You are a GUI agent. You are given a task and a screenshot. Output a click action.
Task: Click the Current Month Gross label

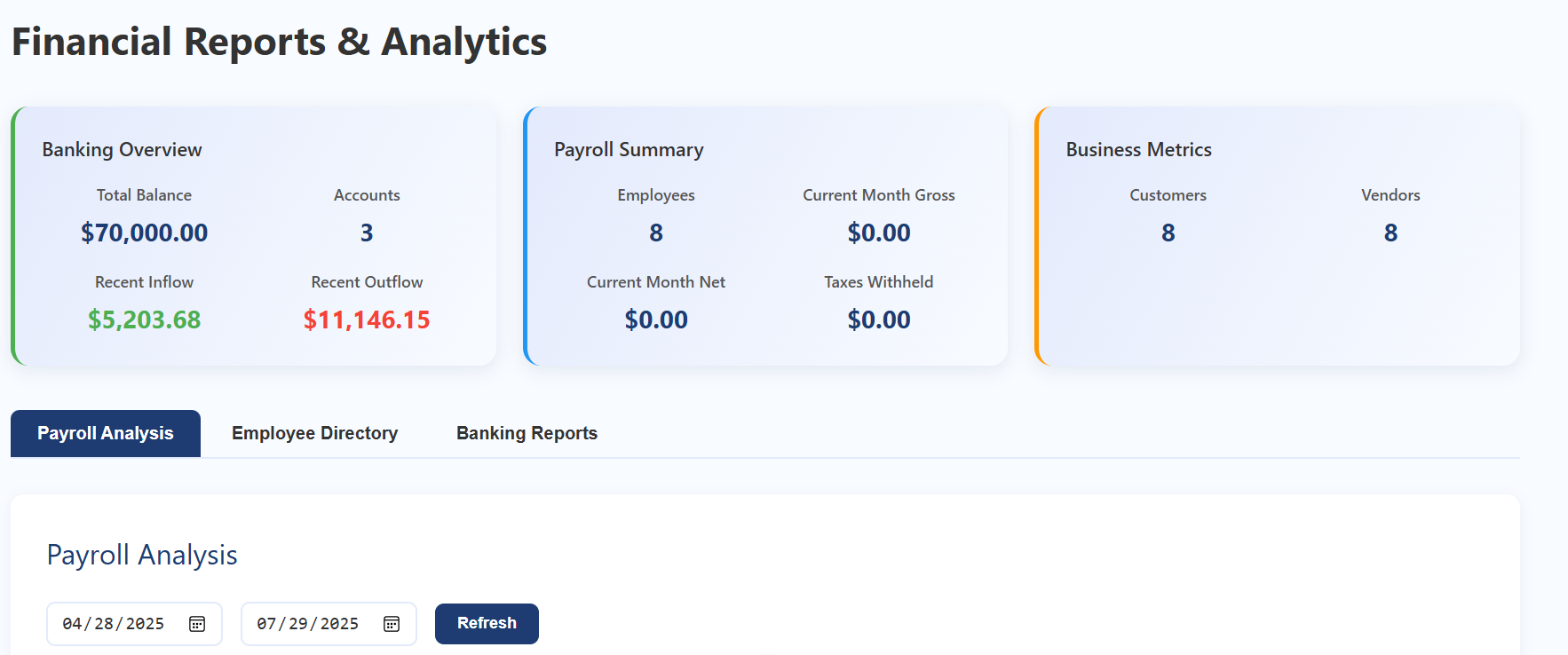(x=879, y=195)
